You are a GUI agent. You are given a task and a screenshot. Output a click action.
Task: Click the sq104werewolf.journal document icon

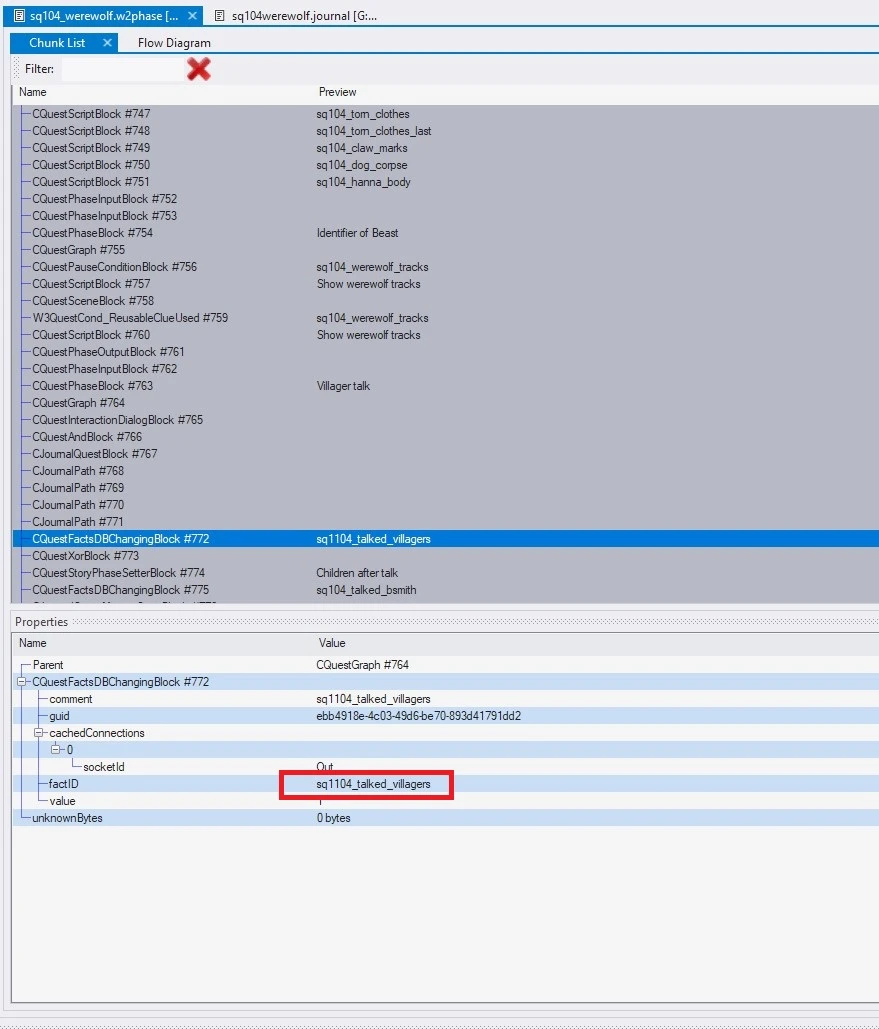219,16
